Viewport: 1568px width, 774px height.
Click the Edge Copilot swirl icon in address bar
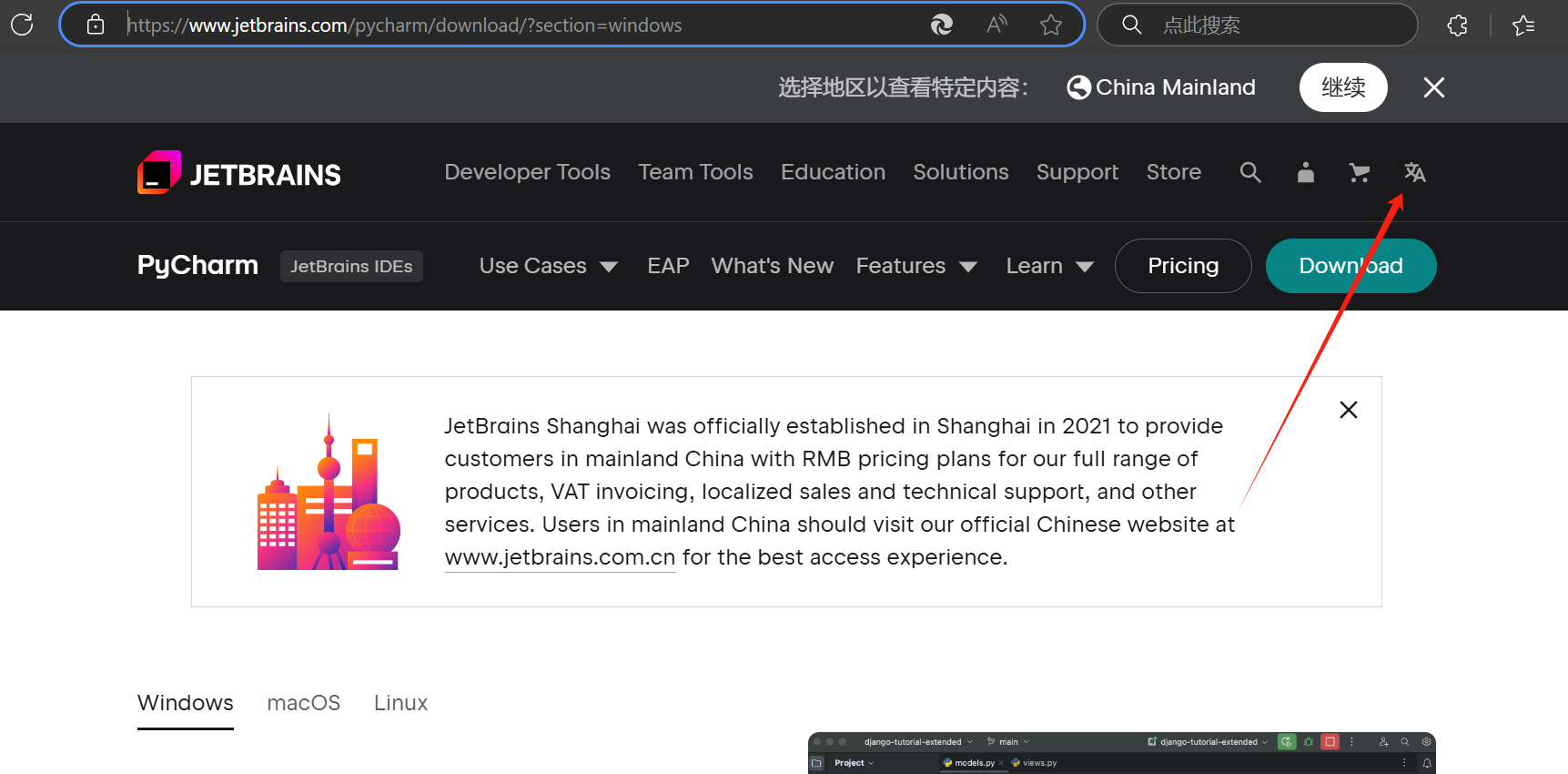point(942,25)
